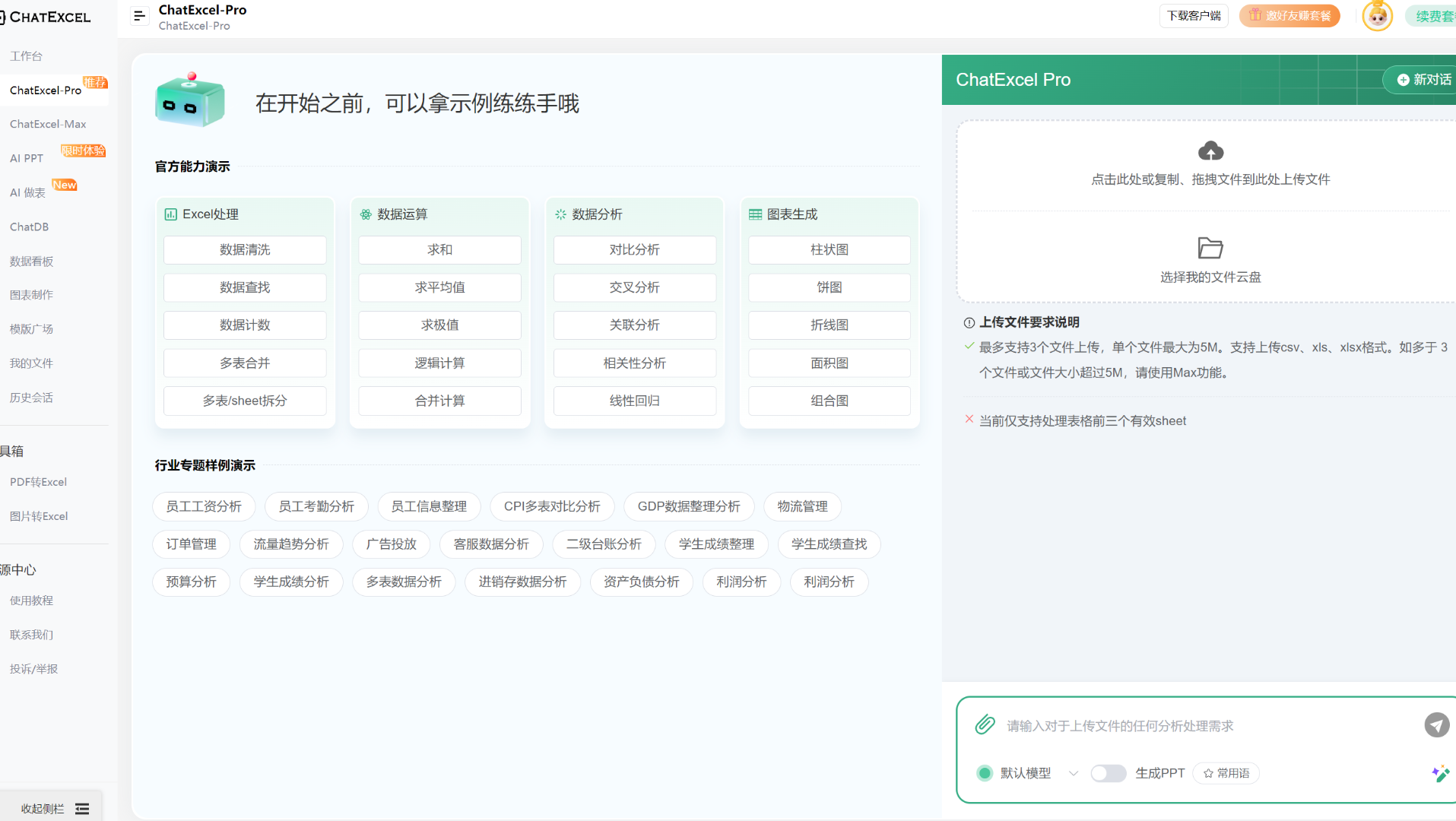Click 数据清洗 under Excel处理
The image size is (1456, 821).
[x=244, y=249]
